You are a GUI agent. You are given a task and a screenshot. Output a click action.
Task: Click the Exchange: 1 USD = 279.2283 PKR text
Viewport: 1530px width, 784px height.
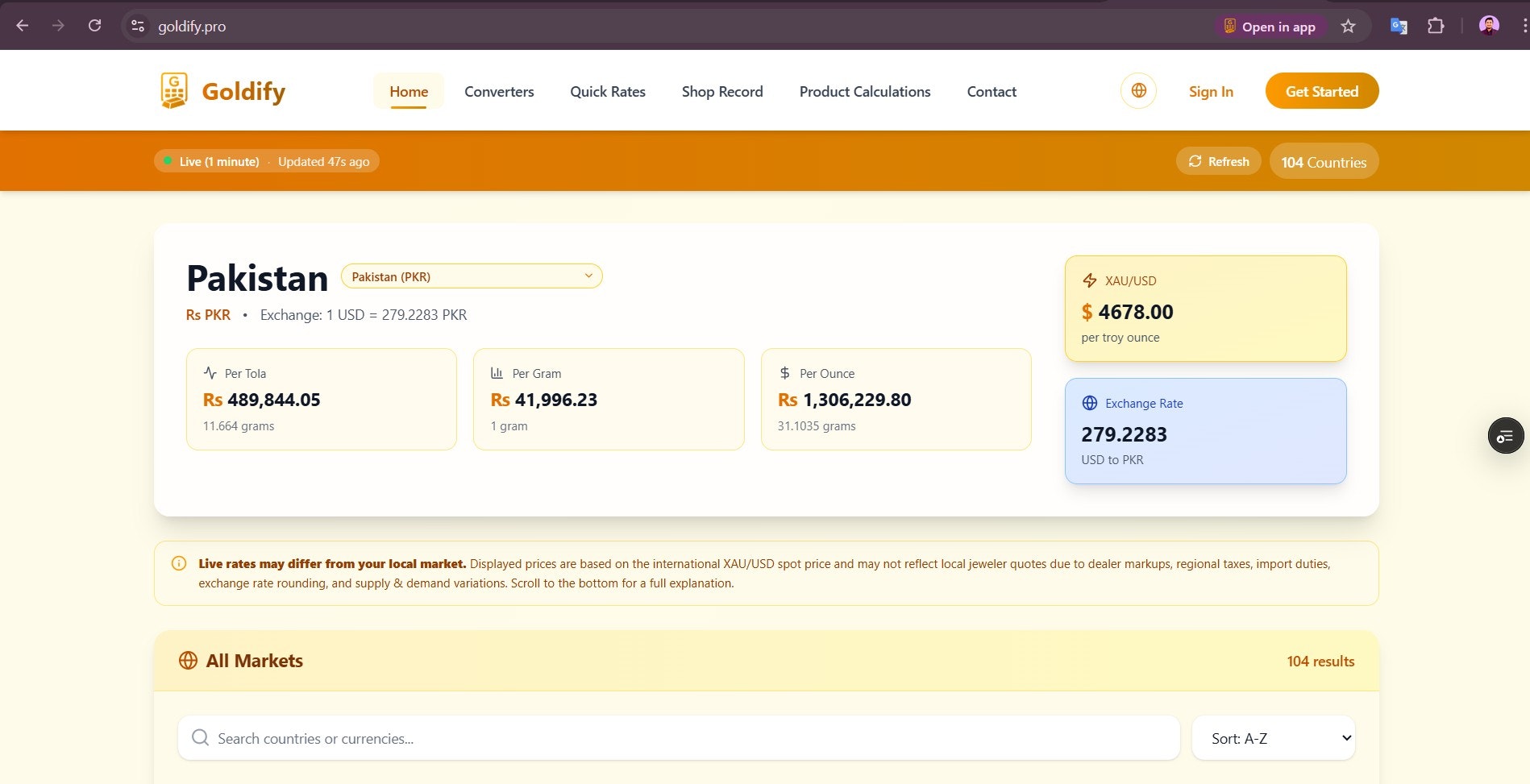[x=364, y=314]
